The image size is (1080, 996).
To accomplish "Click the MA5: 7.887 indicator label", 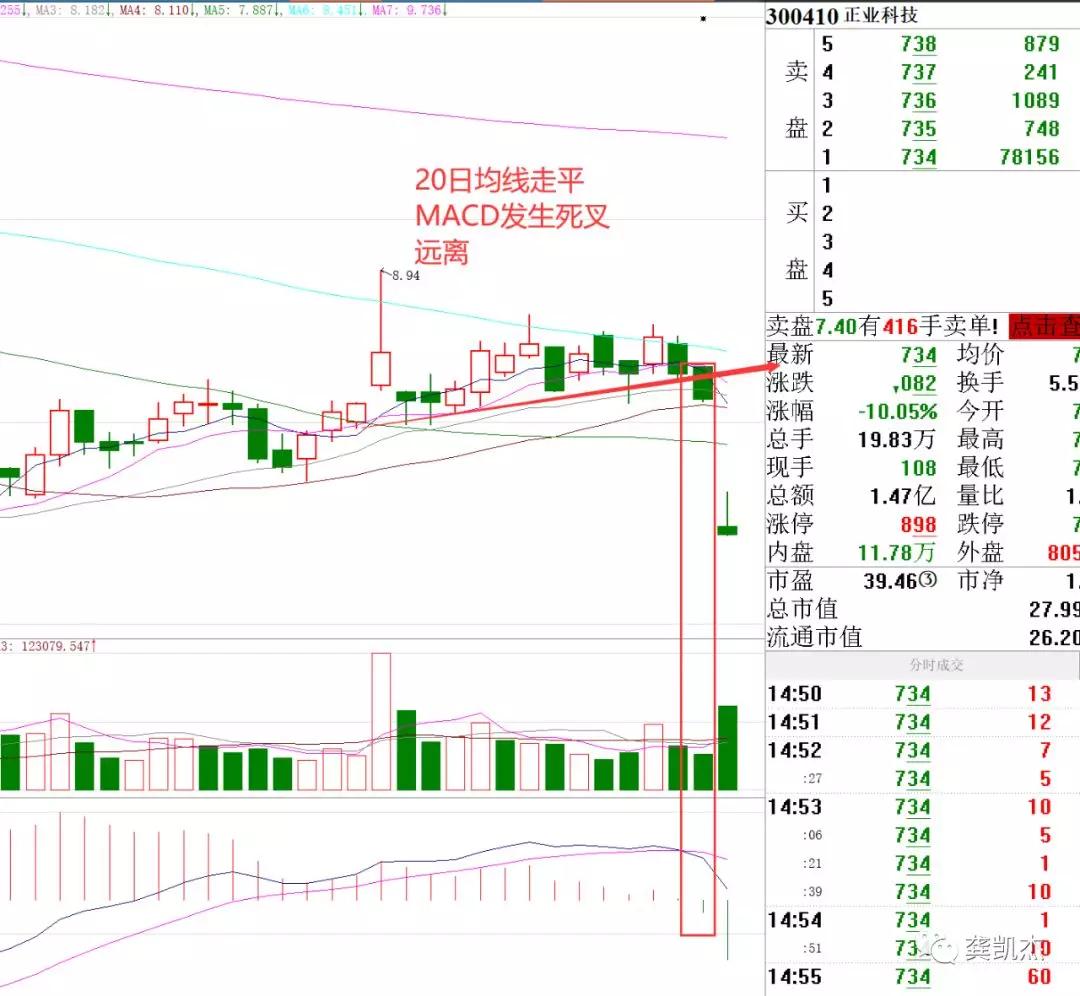I will point(241,10).
